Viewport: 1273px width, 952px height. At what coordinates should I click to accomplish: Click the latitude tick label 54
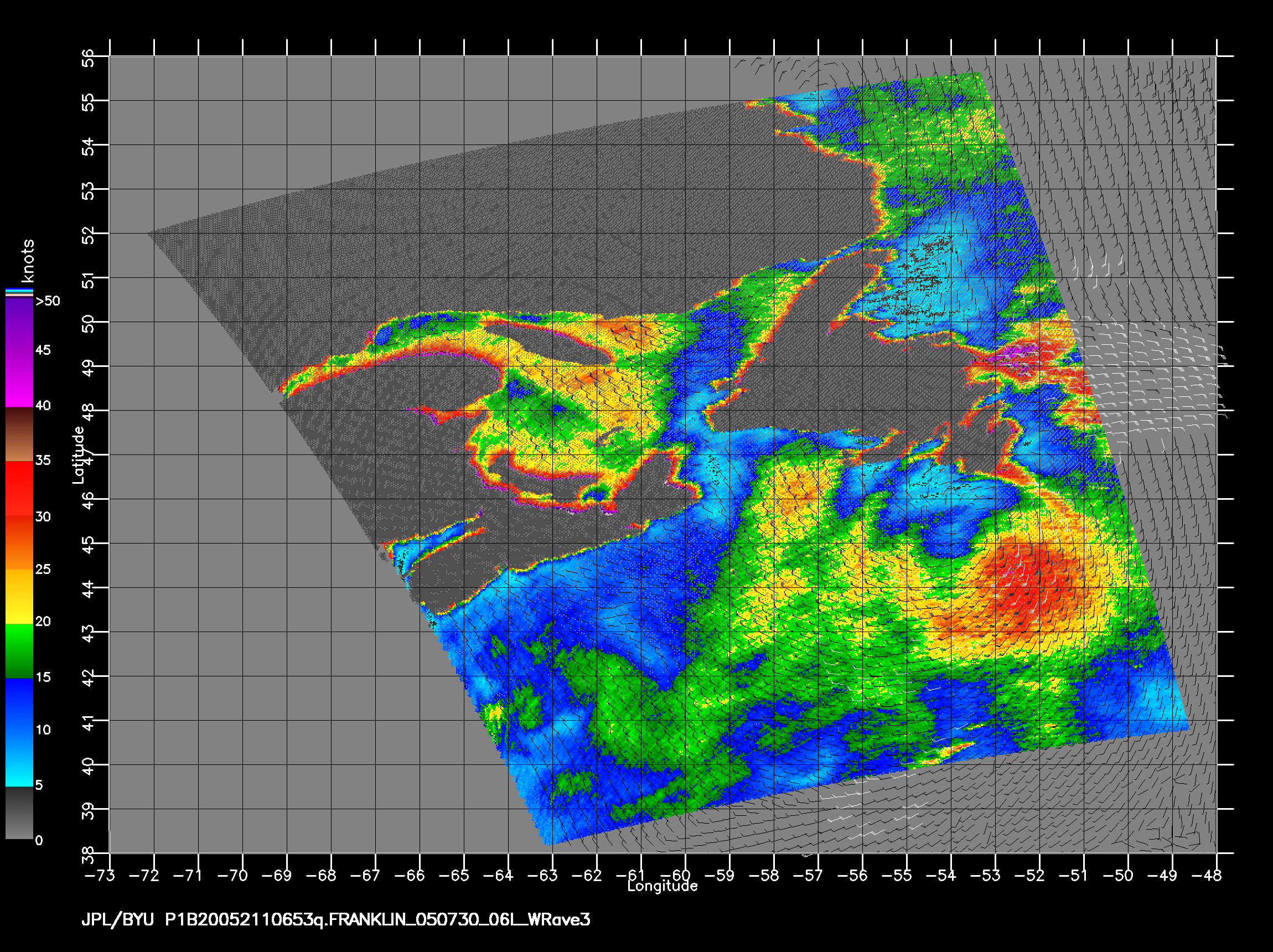[x=88, y=147]
